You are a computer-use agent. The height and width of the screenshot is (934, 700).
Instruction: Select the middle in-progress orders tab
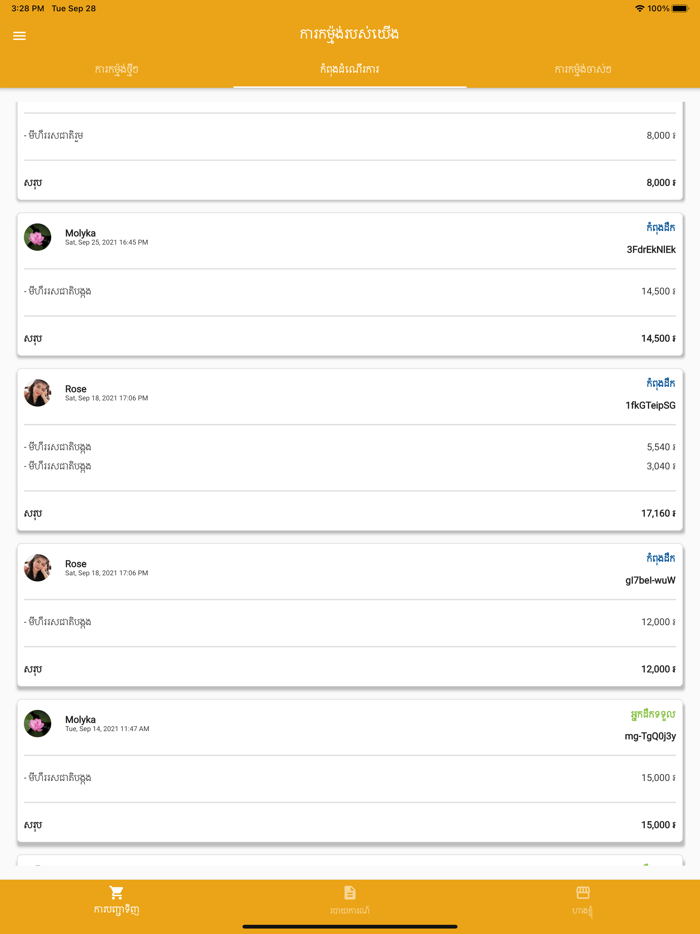(350, 69)
